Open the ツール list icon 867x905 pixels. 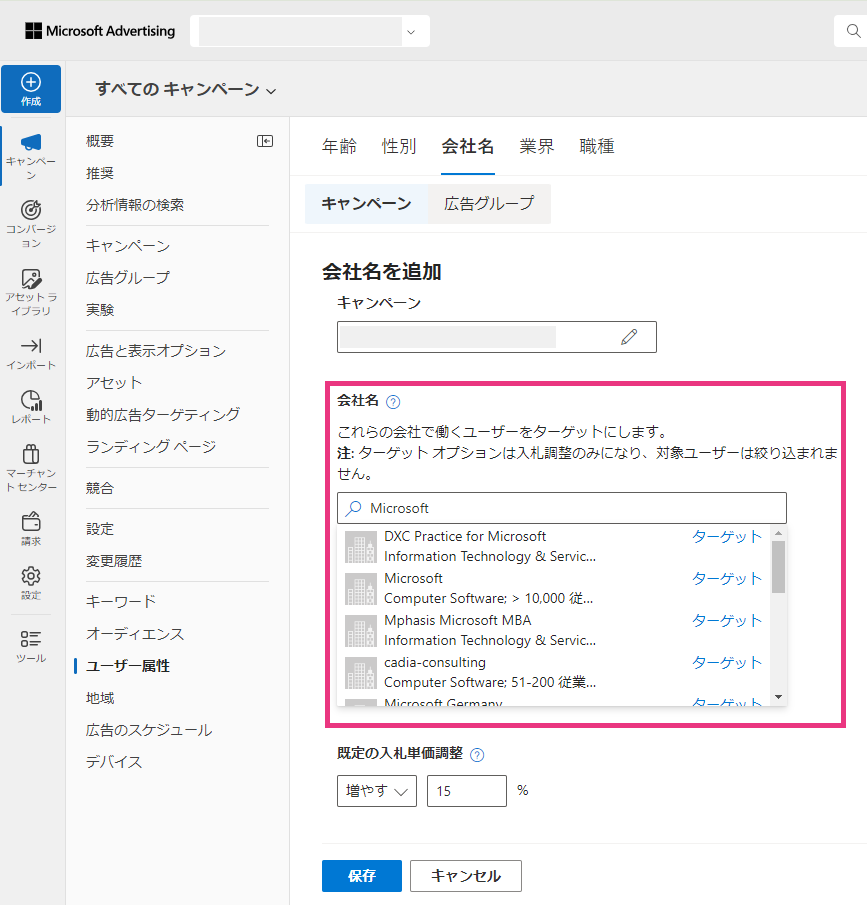[31, 639]
